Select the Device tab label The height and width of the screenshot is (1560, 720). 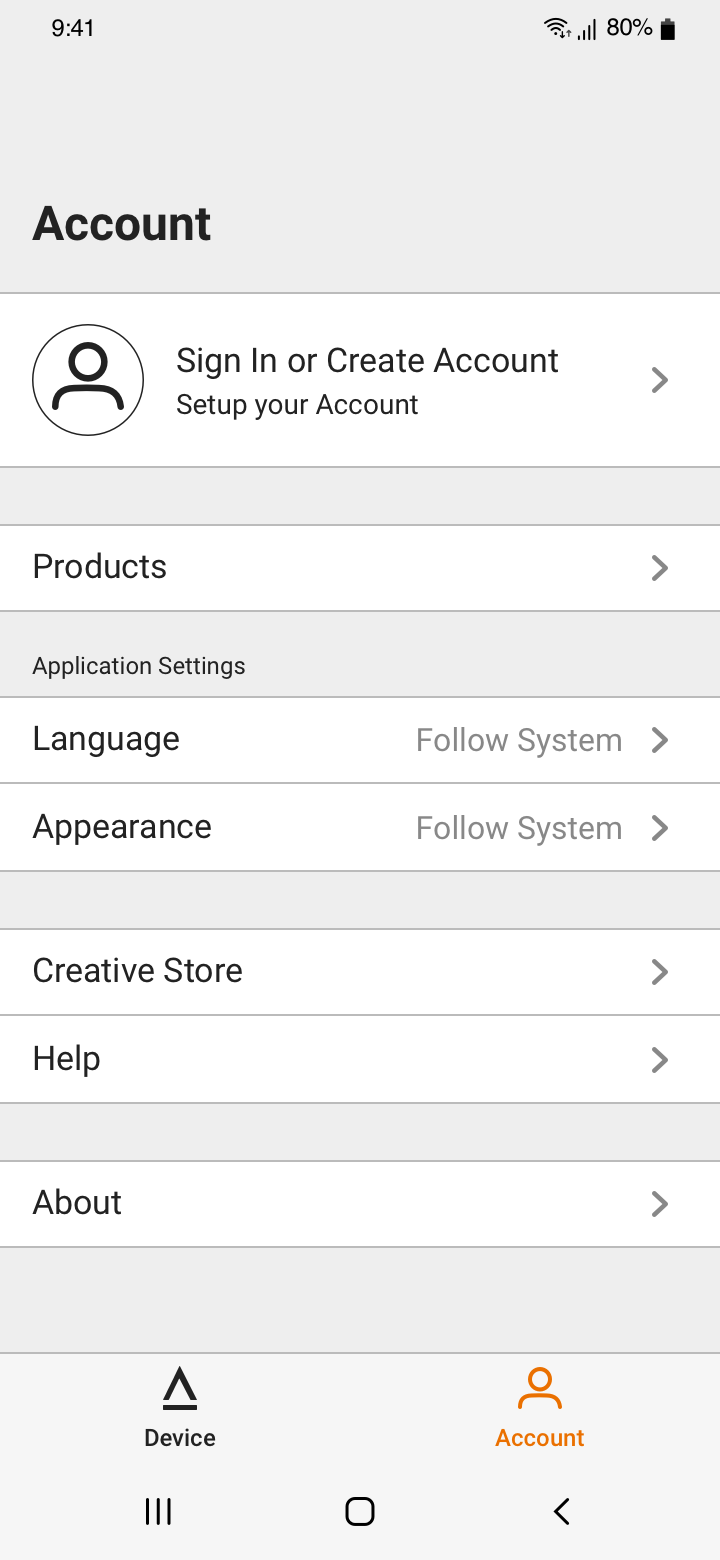tap(180, 1438)
